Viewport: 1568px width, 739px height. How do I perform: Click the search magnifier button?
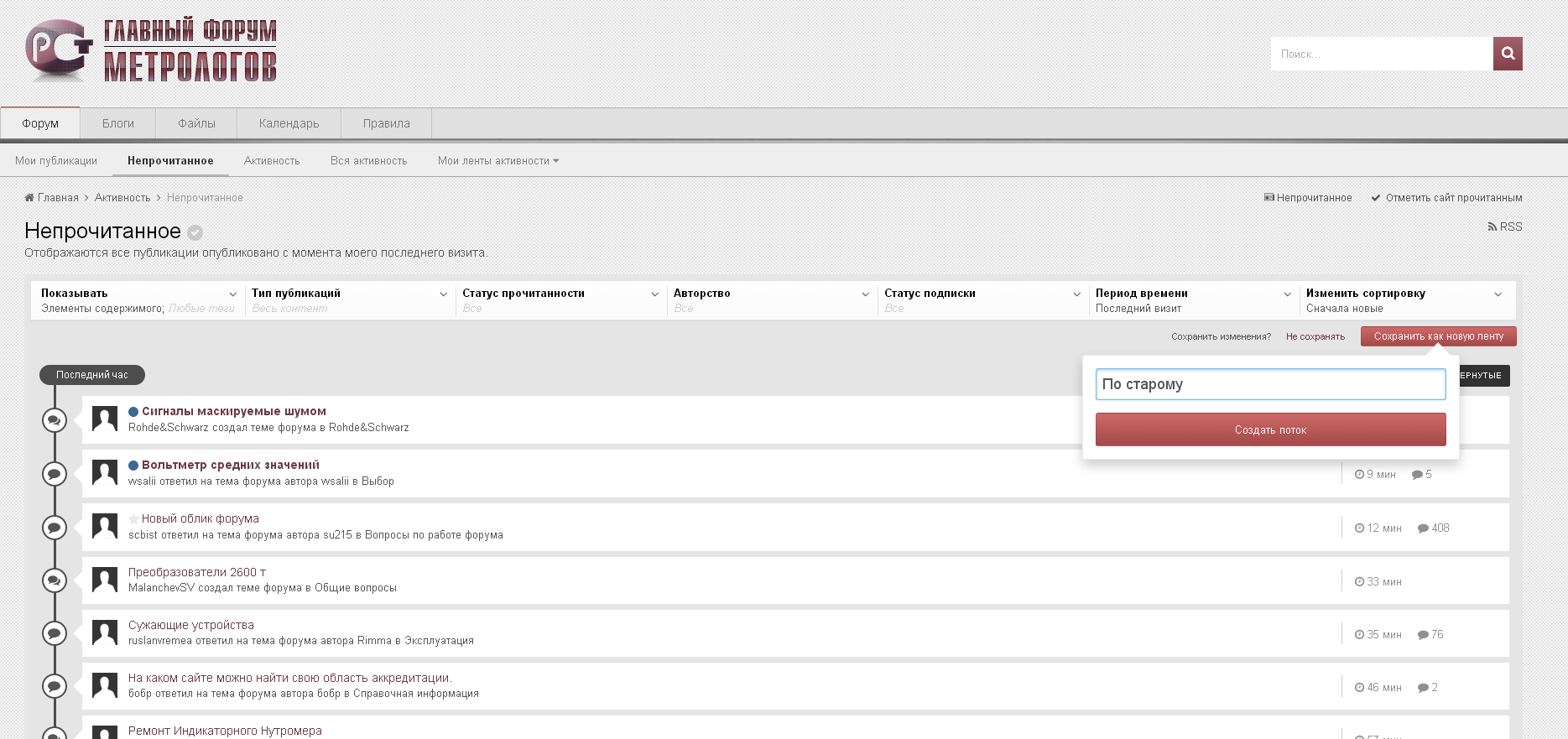pyautogui.click(x=1507, y=54)
